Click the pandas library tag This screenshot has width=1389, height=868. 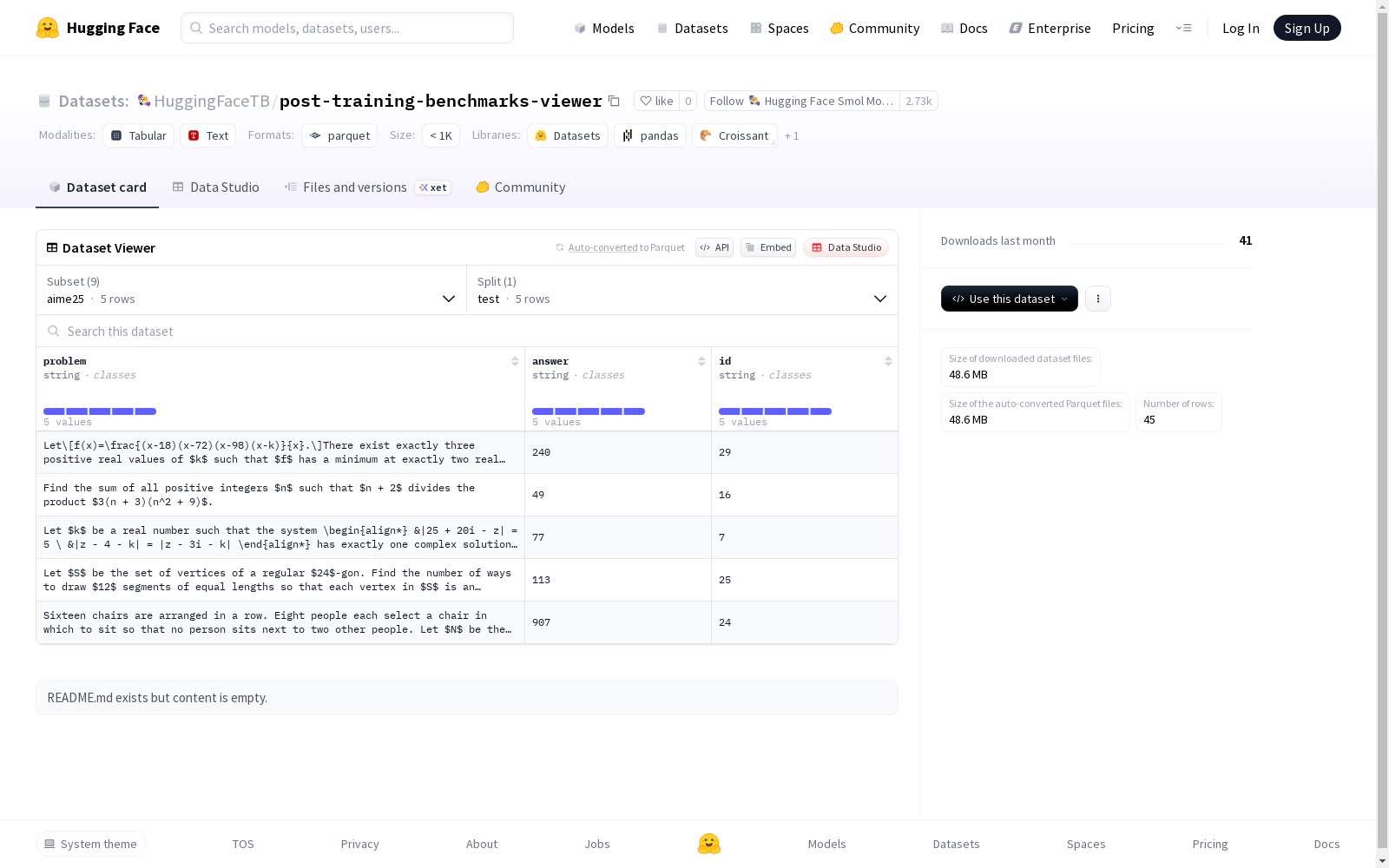(650, 135)
